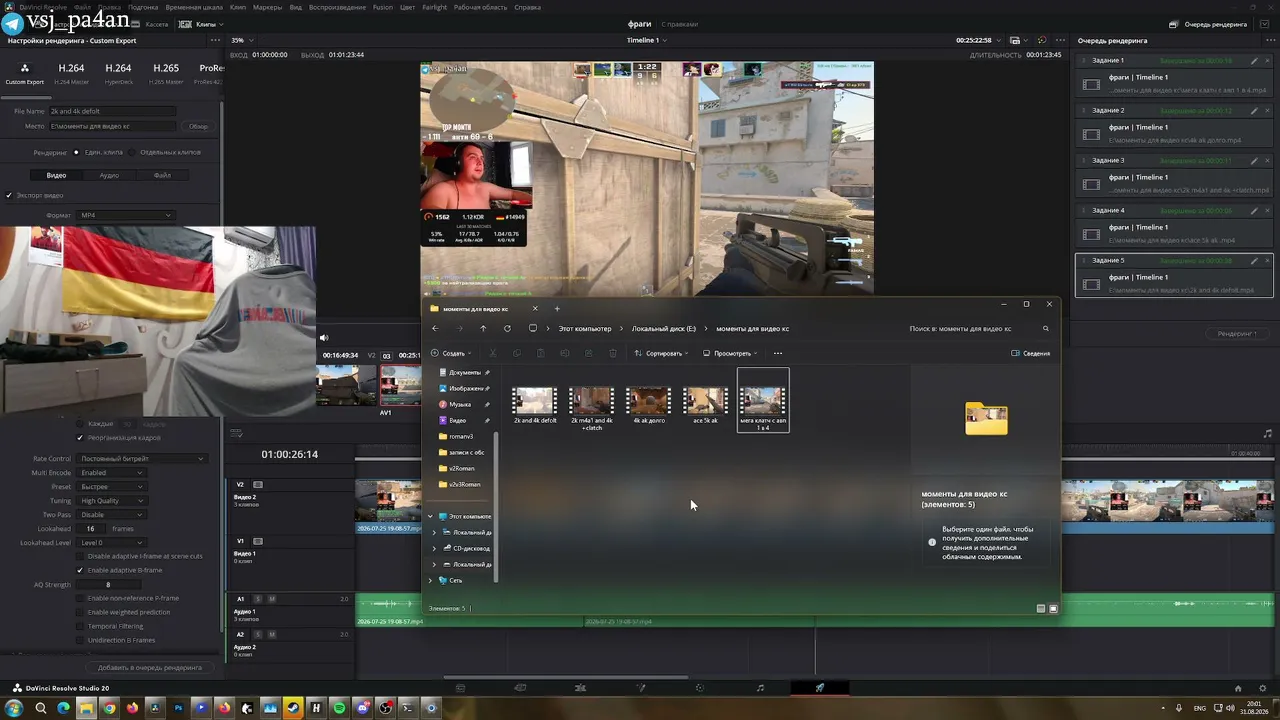
Task: Select the single clip render radio button
Action: click(x=76, y=153)
